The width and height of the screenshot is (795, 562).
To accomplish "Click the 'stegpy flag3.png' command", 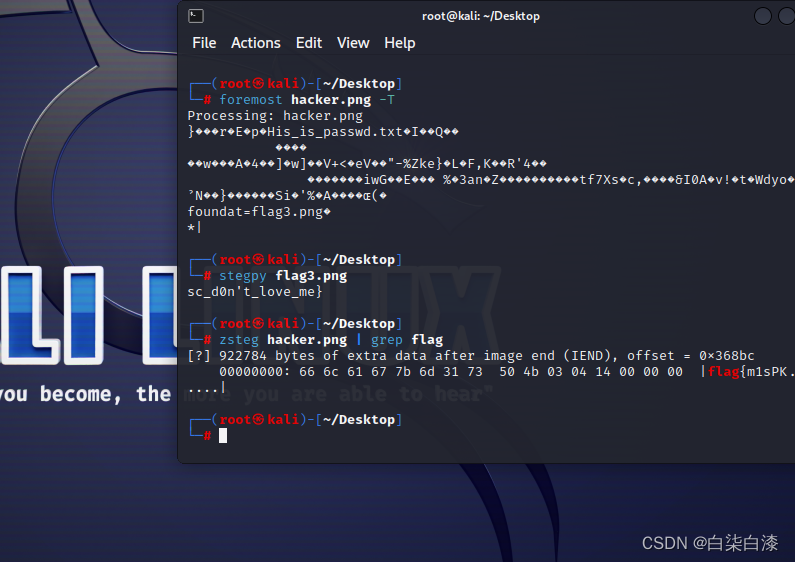I will coord(283,276).
